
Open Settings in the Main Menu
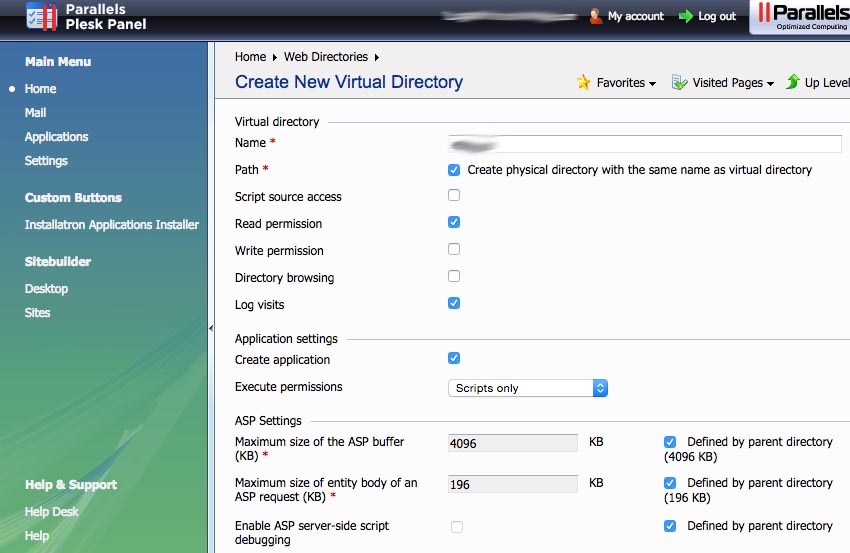tap(46, 160)
